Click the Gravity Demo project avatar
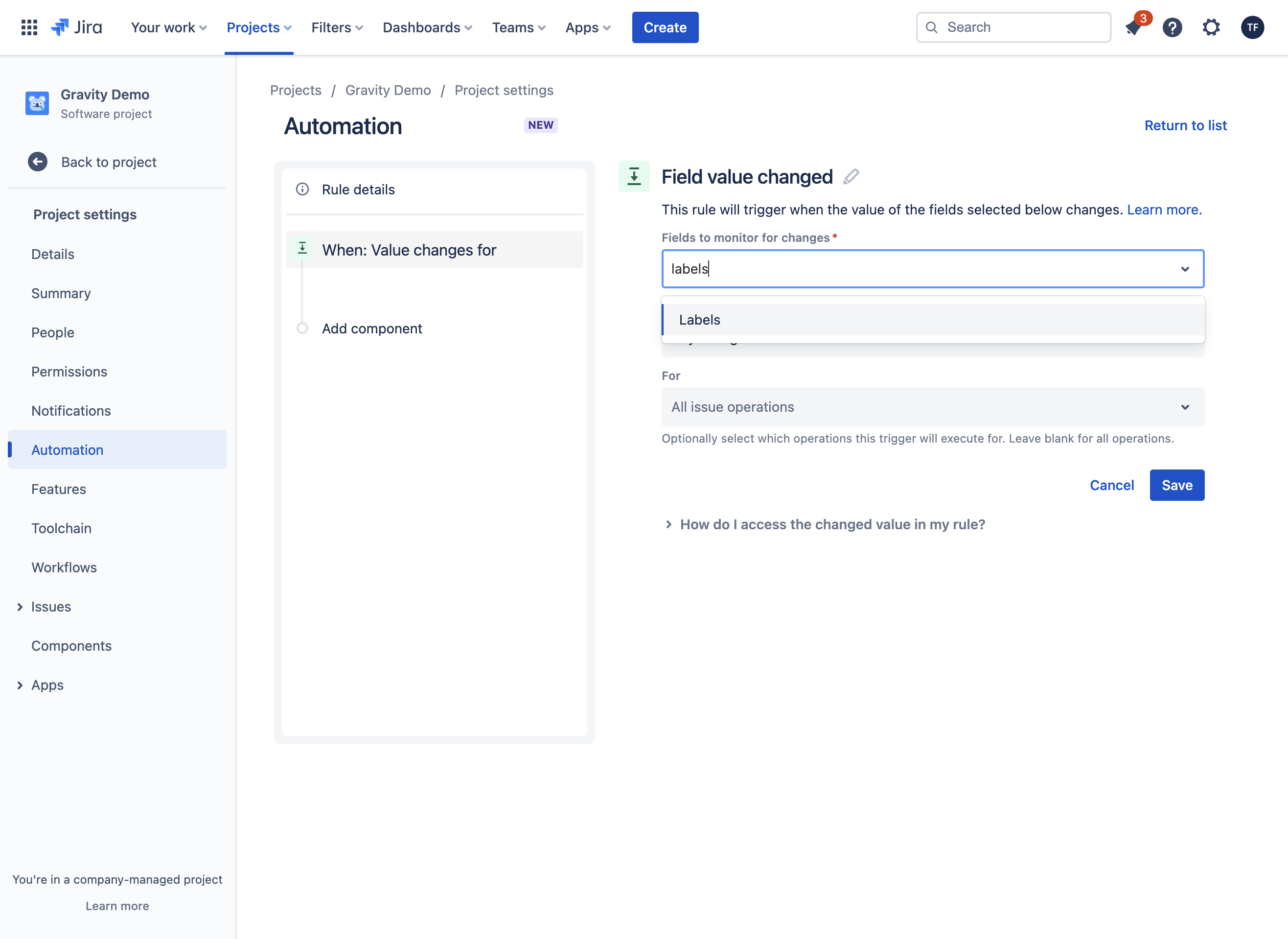 (37, 103)
